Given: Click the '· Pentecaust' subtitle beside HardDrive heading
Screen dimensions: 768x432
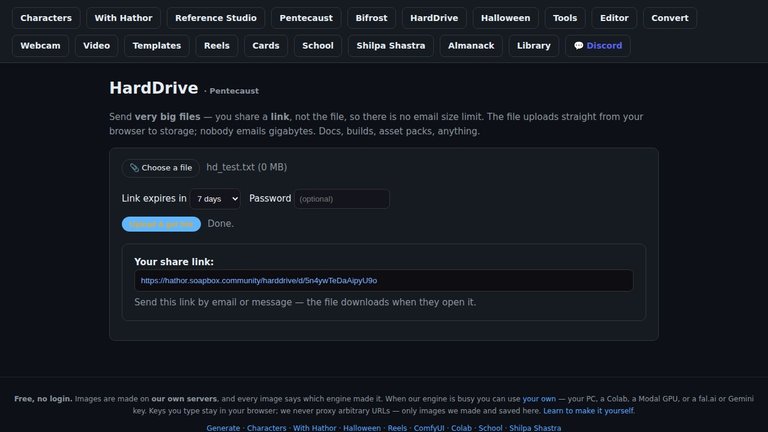Looking at the screenshot, I should tap(231, 91).
